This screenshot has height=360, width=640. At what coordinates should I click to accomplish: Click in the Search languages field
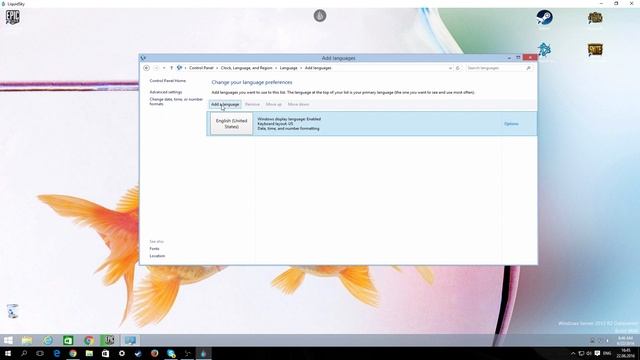pos(499,68)
